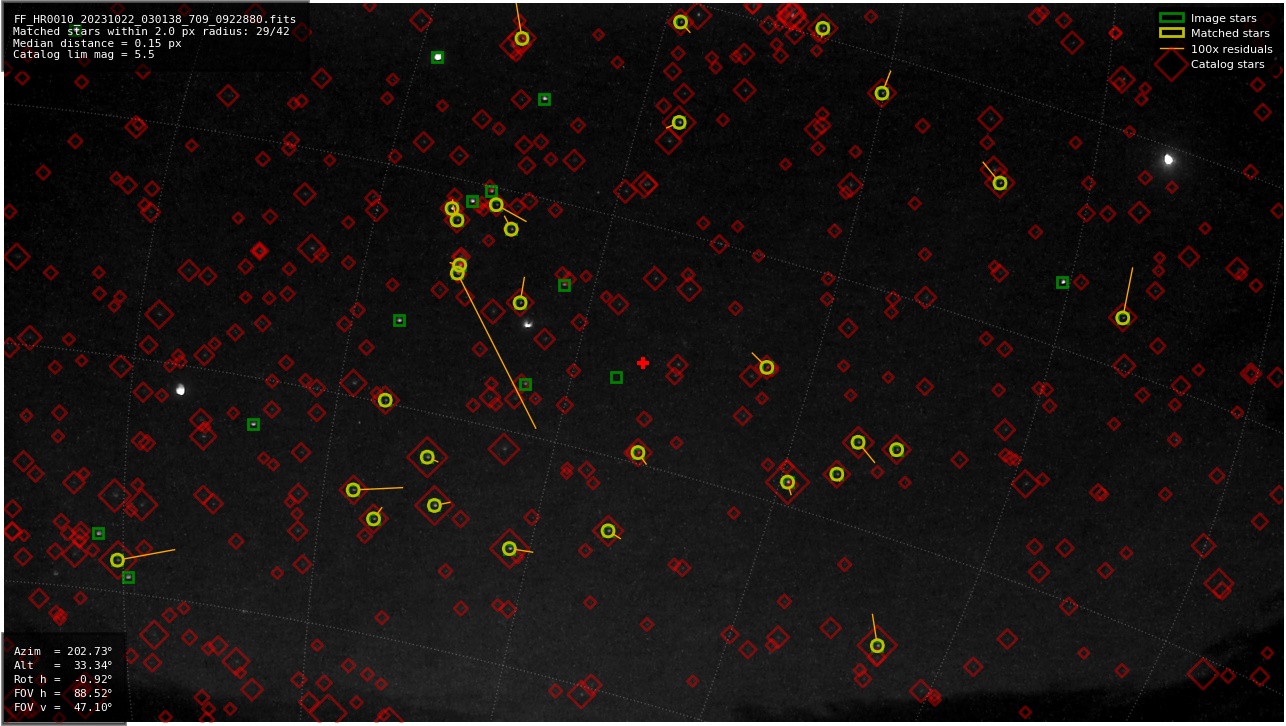Click the 'Catalog stars' legend label
Image resolution: width=1286 pixels, height=726 pixels.
click(x=1227, y=64)
